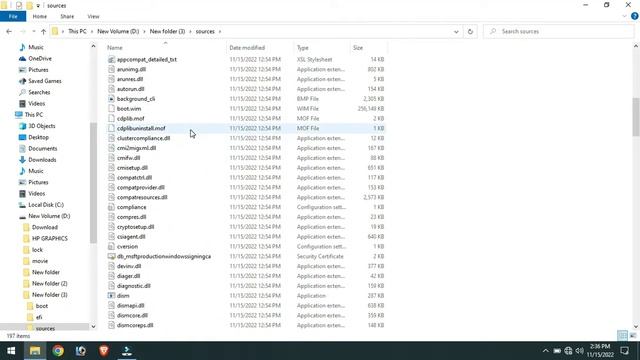Screen dimensions: 640x360
Task: Open Music at the top of navigation pane
Action: pyautogui.click(x=36, y=47)
